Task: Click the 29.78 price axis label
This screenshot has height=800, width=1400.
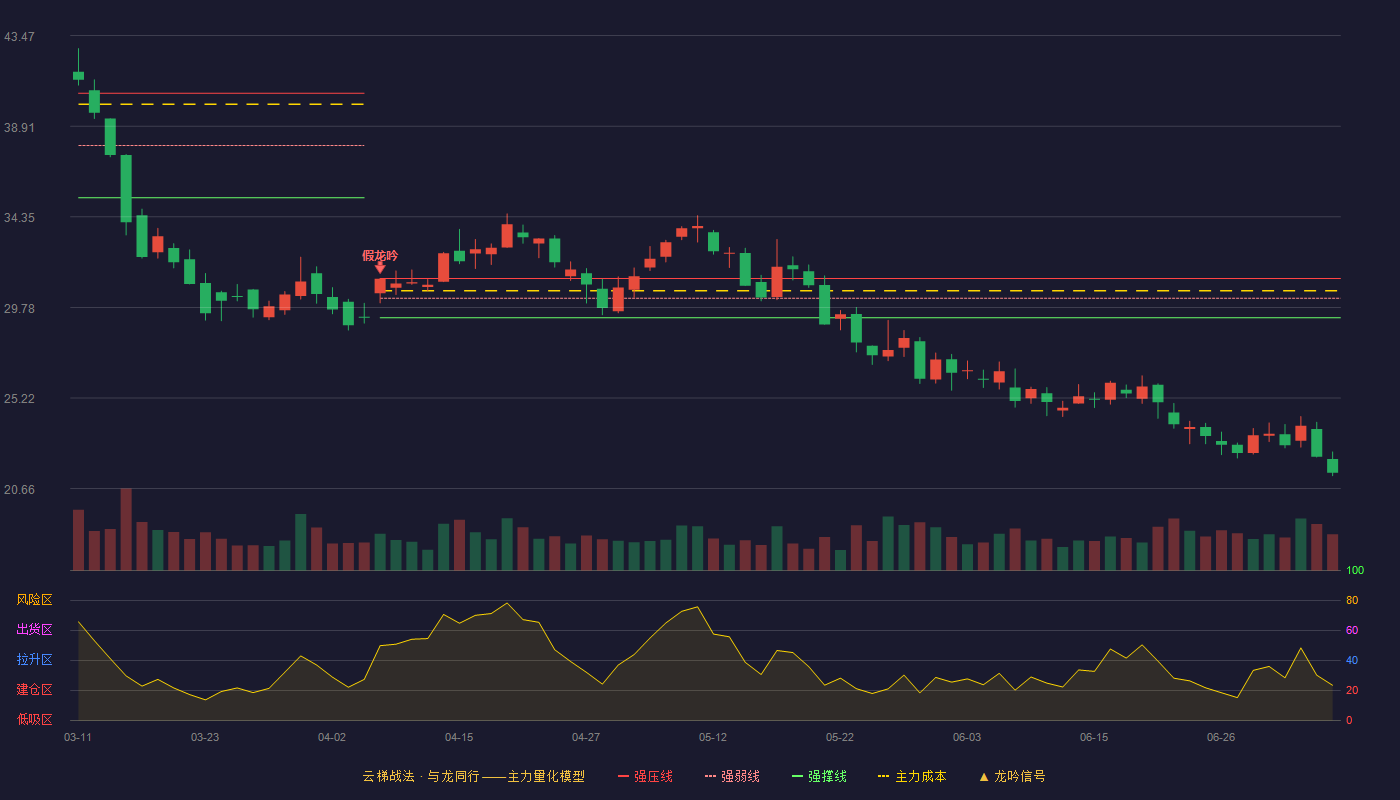Action: tap(19, 309)
